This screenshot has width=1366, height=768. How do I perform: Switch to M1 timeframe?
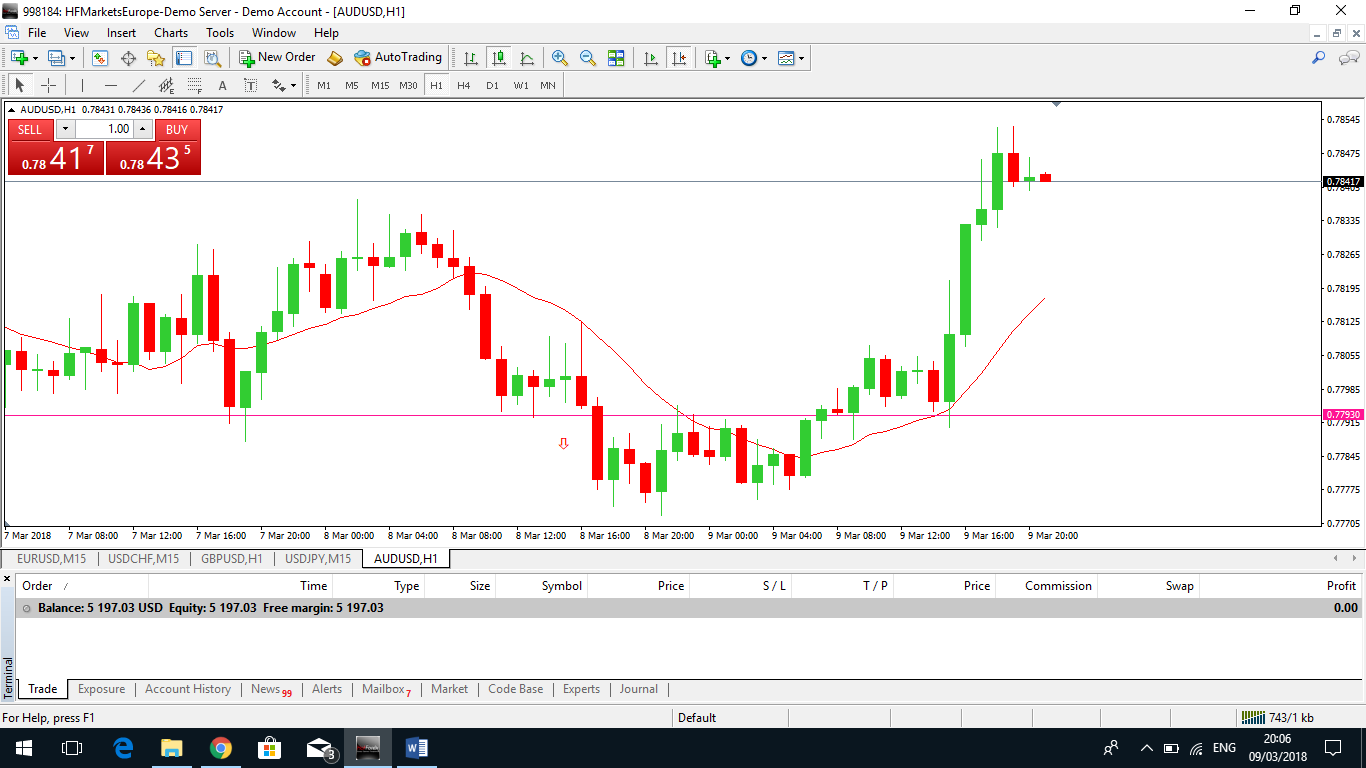(324, 85)
